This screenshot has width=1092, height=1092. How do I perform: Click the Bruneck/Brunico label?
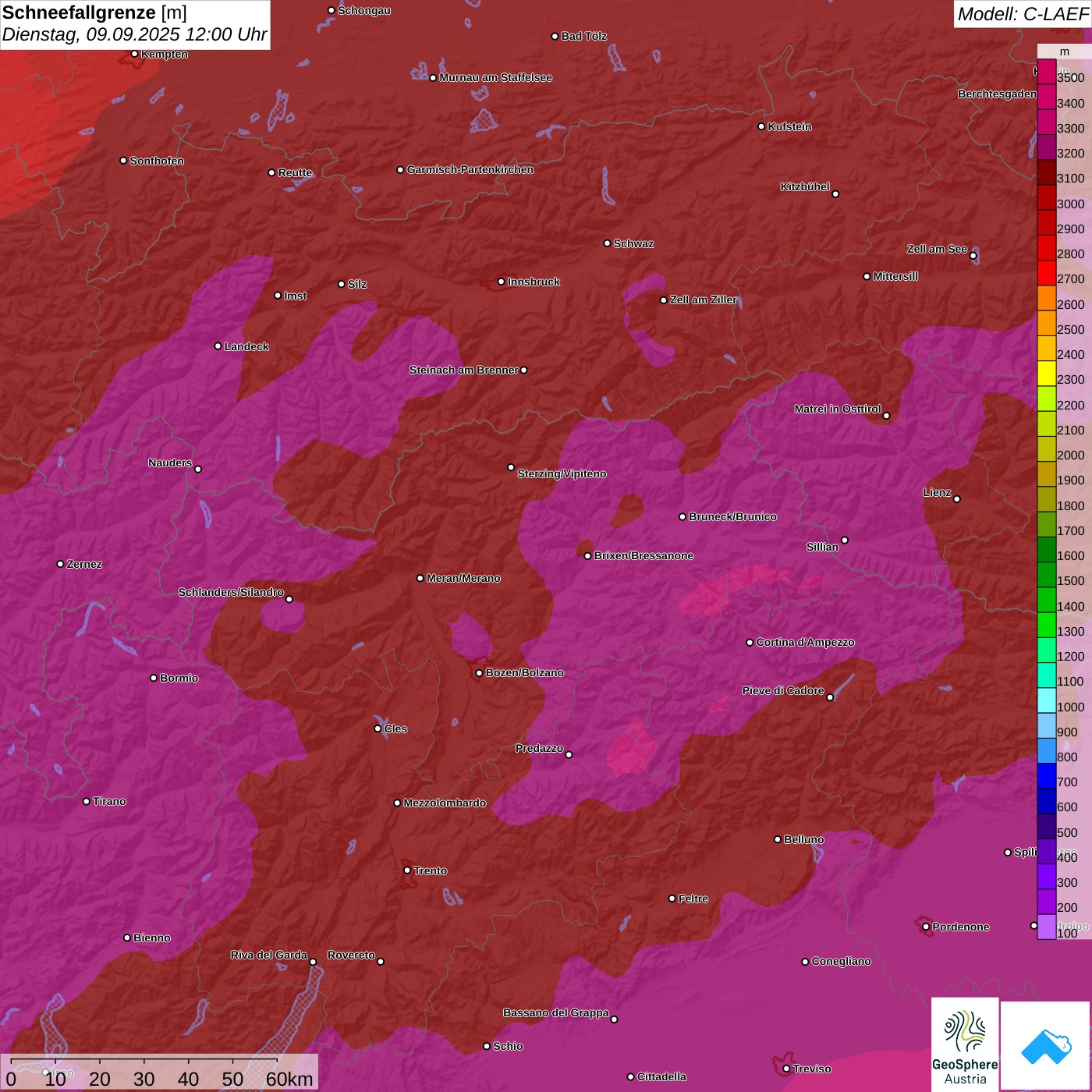coord(733,516)
